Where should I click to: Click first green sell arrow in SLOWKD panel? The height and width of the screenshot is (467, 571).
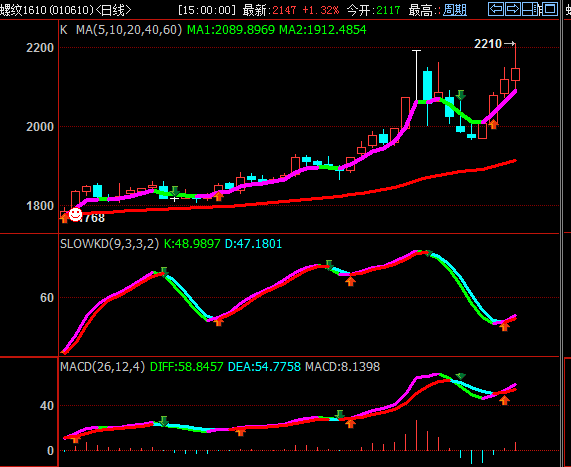(164, 271)
